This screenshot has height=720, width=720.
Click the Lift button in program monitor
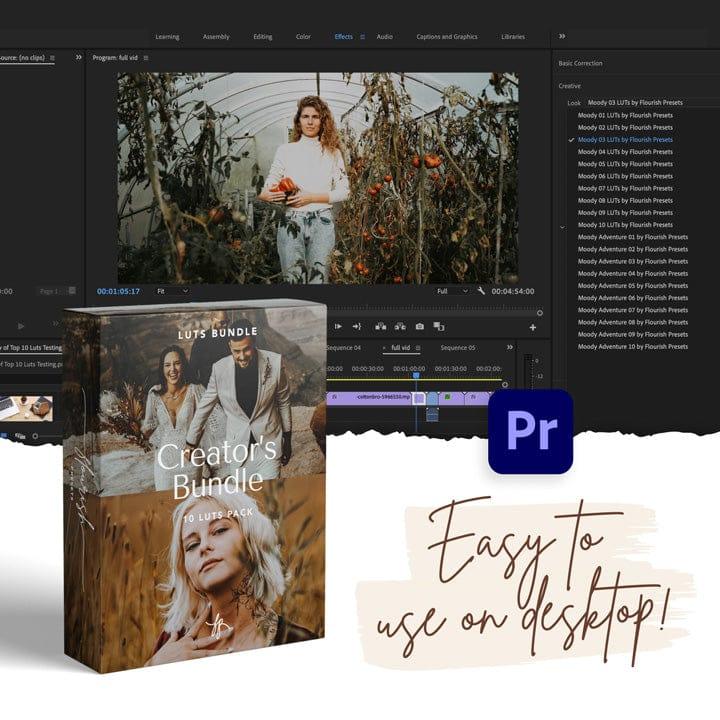pos(380,326)
